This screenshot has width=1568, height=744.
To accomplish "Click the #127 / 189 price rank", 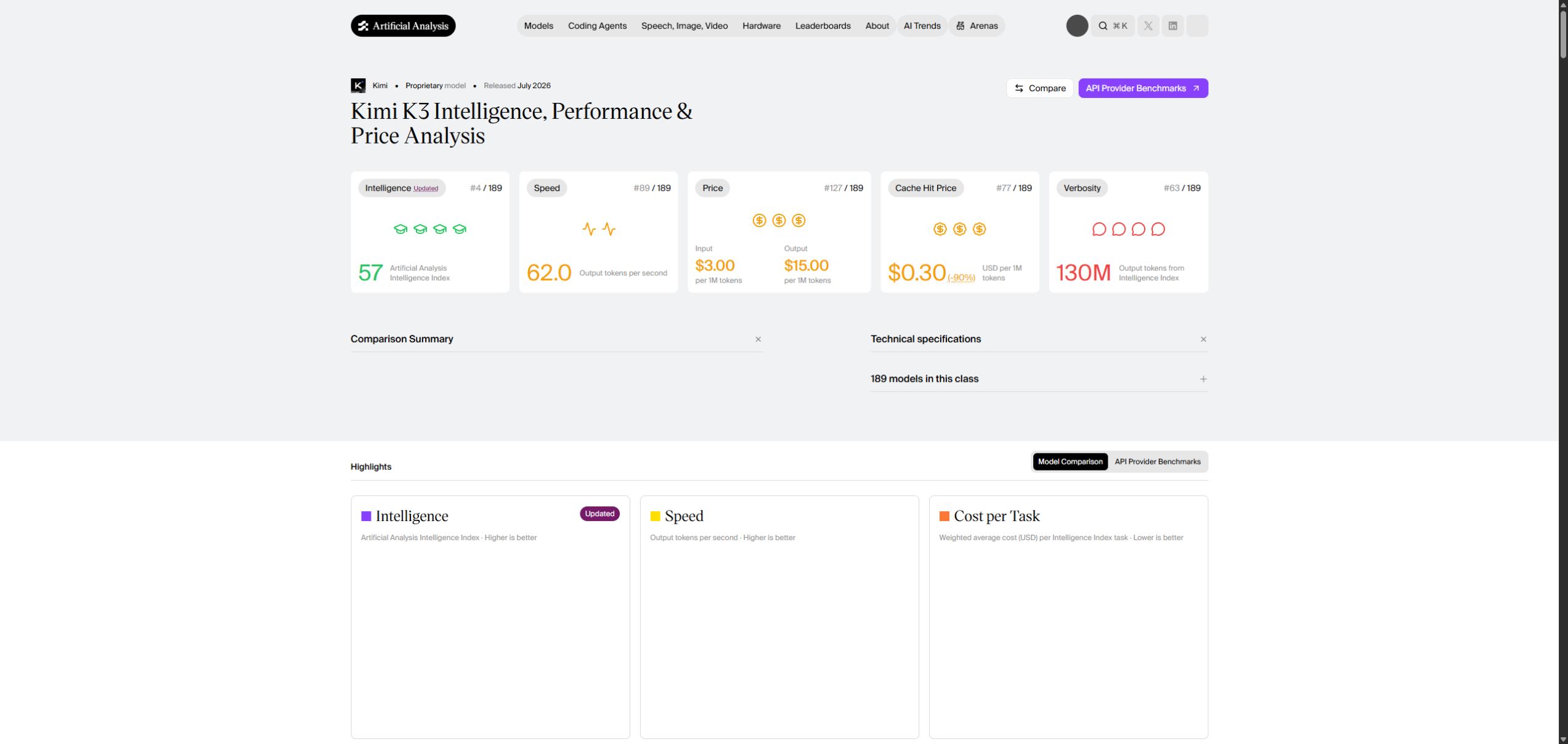I will [843, 188].
